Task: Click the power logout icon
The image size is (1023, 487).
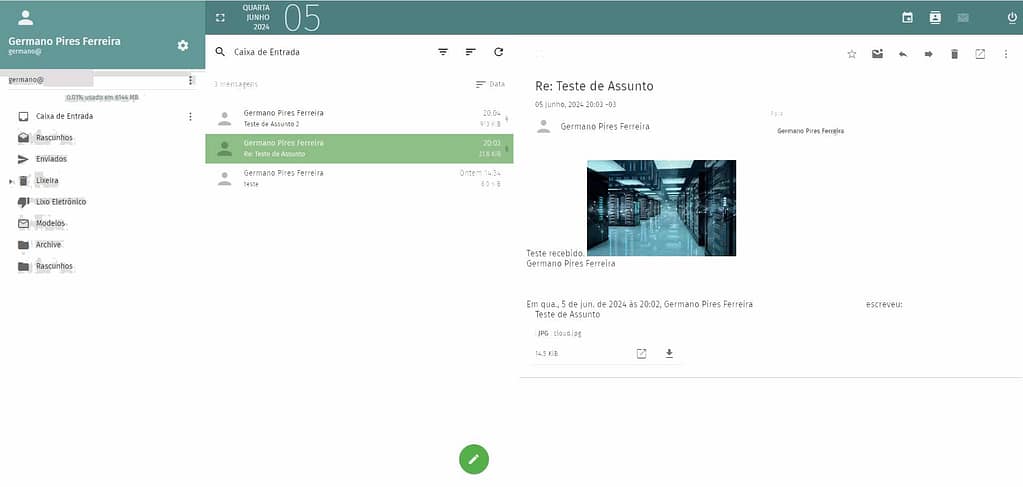Action: tap(1012, 17)
